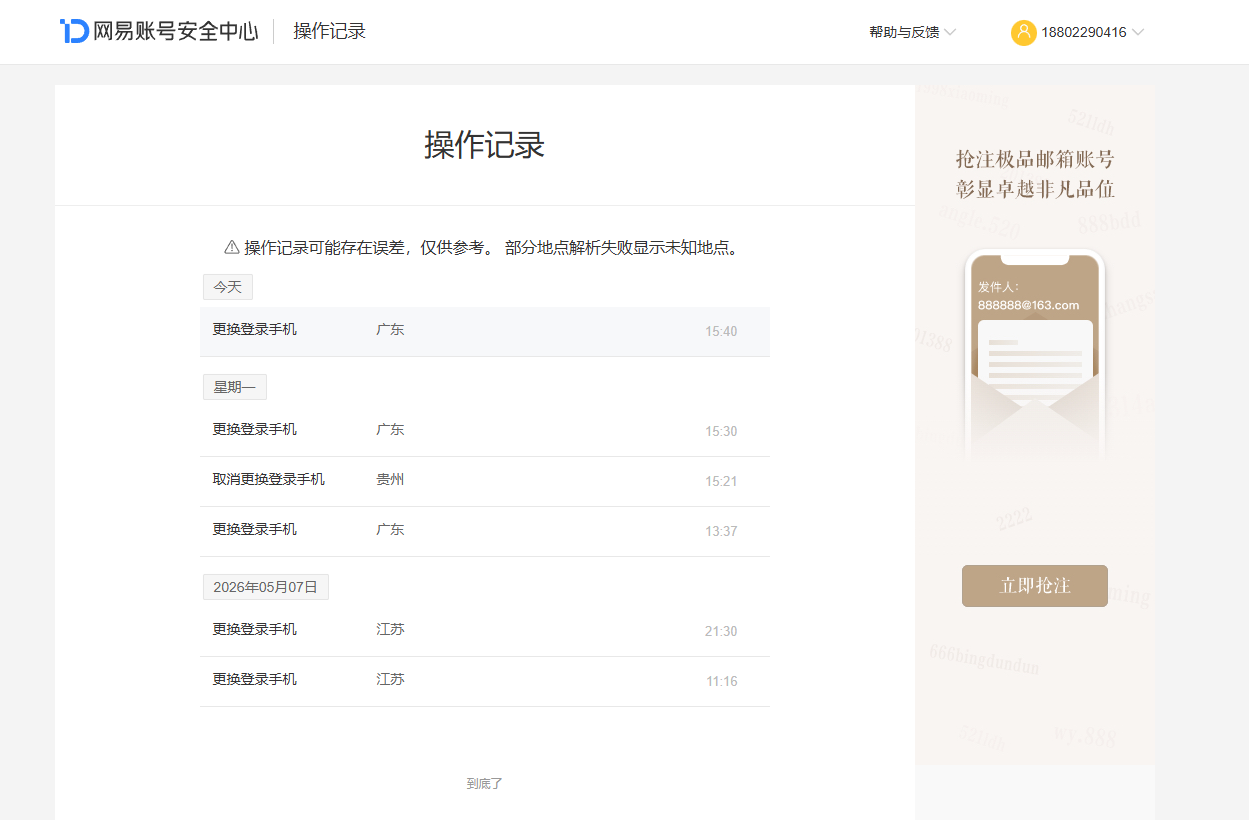Click the warning triangle icon beside the notice
Screen dimensions: 1249x820
pyautogui.click(x=232, y=247)
